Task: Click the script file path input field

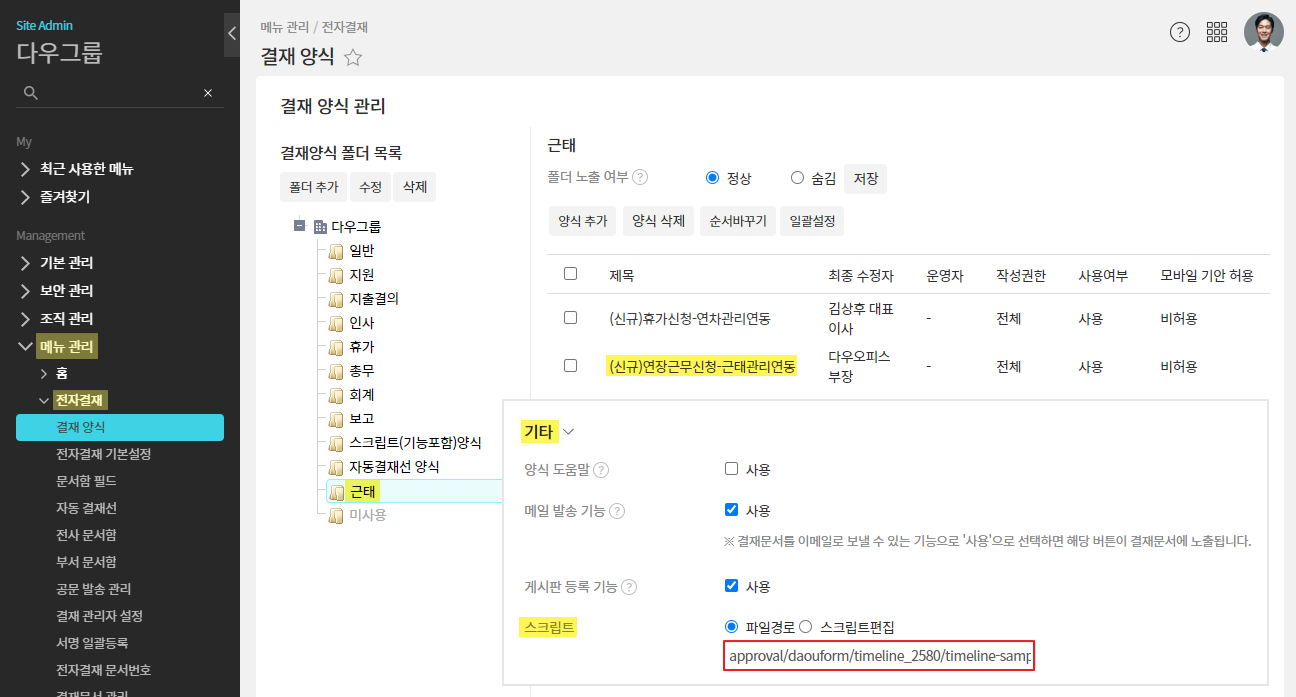Action: pos(878,657)
